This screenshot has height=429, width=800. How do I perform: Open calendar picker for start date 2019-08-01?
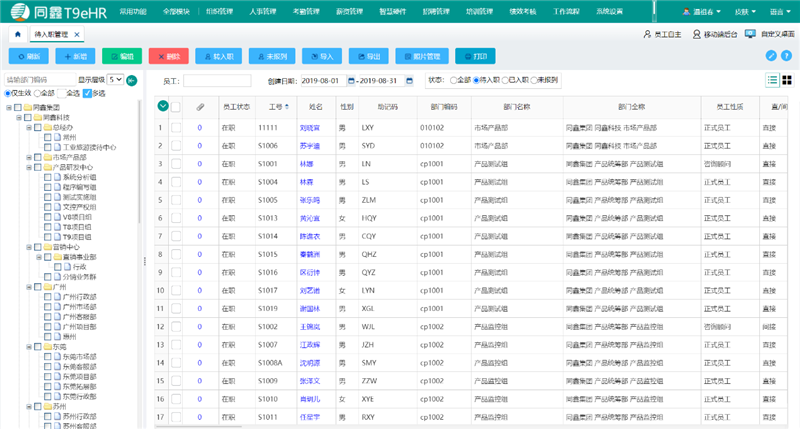click(x=351, y=80)
